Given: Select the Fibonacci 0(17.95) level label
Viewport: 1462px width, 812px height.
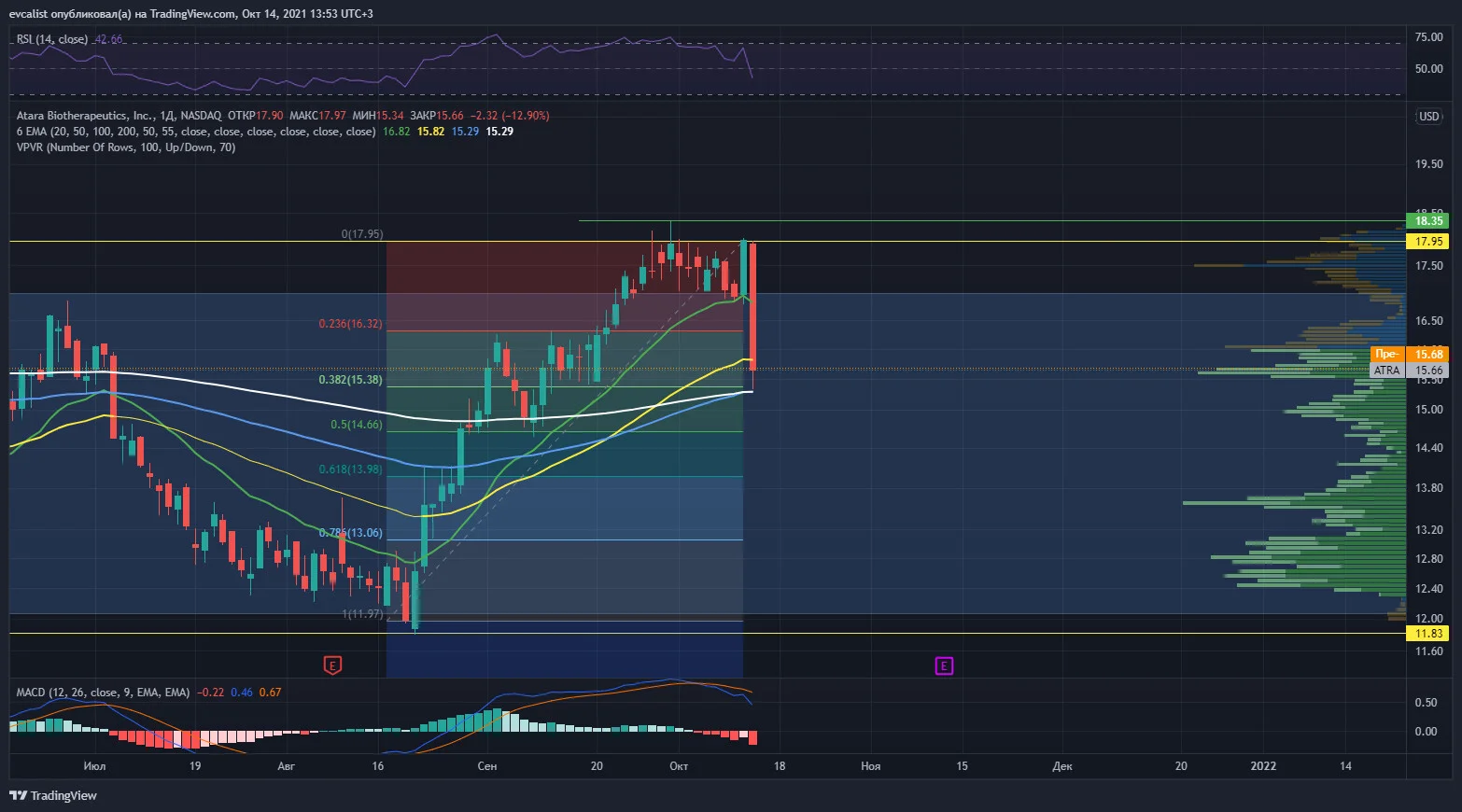Looking at the screenshot, I should [x=362, y=234].
